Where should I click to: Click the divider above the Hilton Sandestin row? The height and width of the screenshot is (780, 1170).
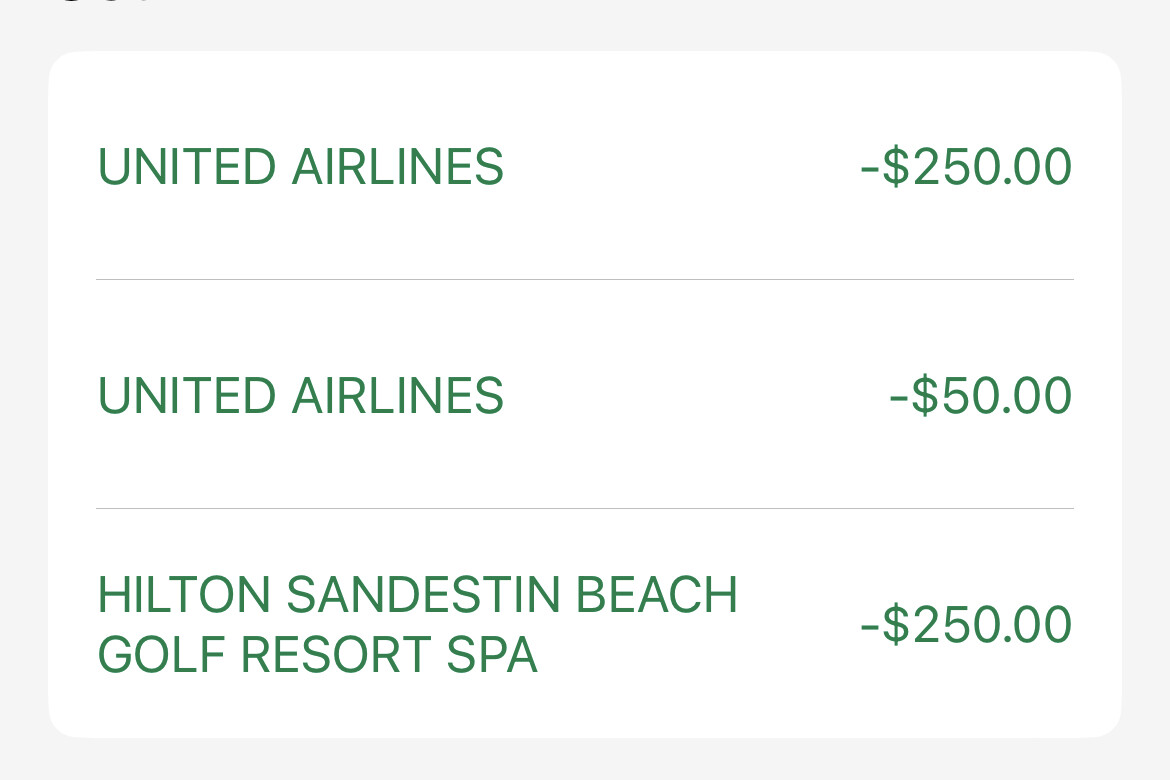585,509
